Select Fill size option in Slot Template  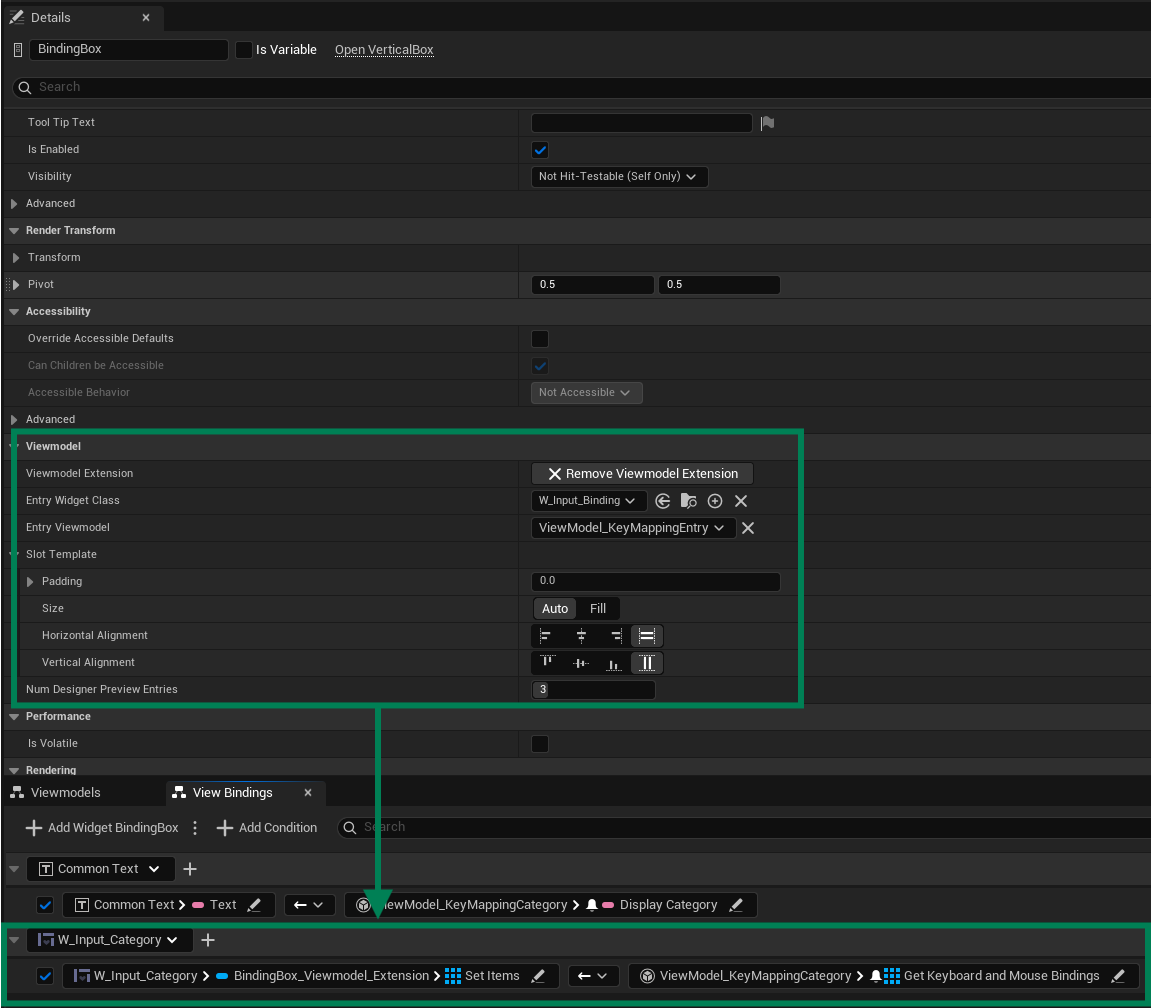coord(598,608)
